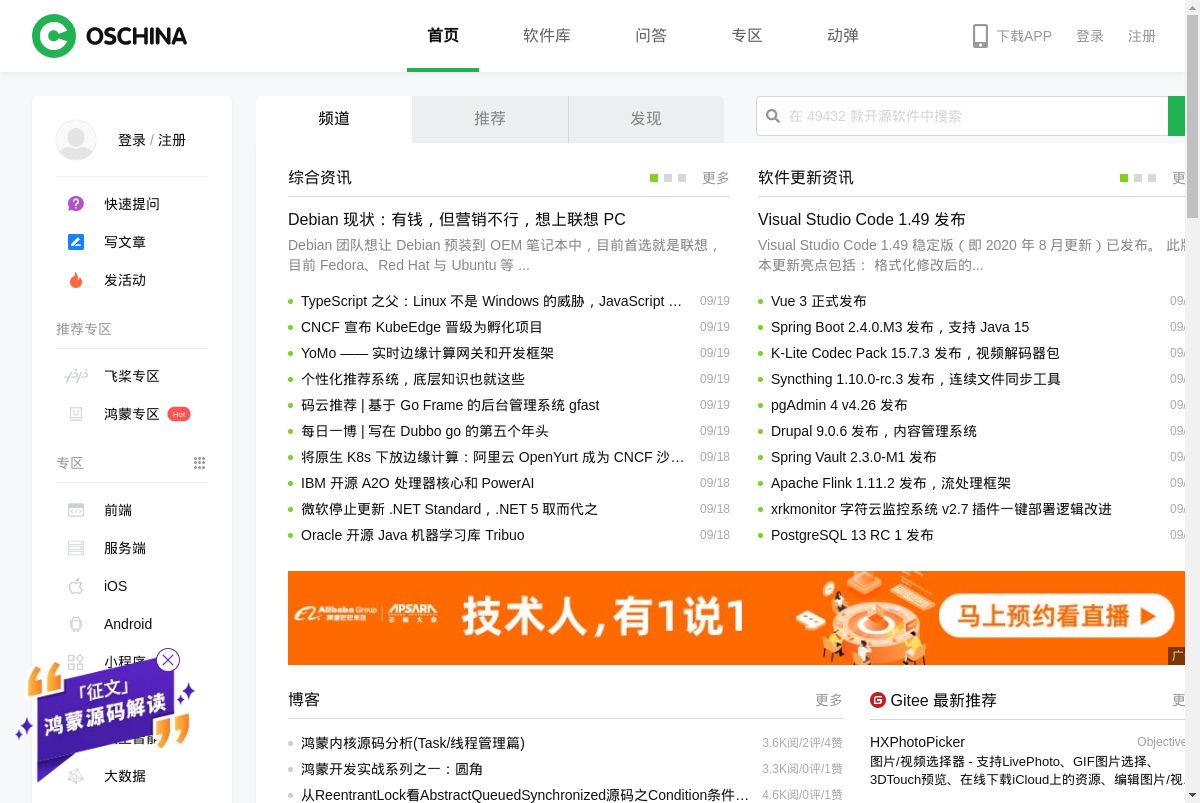Click 登录 in the top bar
The height and width of the screenshot is (803, 1200).
[1090, 36]
